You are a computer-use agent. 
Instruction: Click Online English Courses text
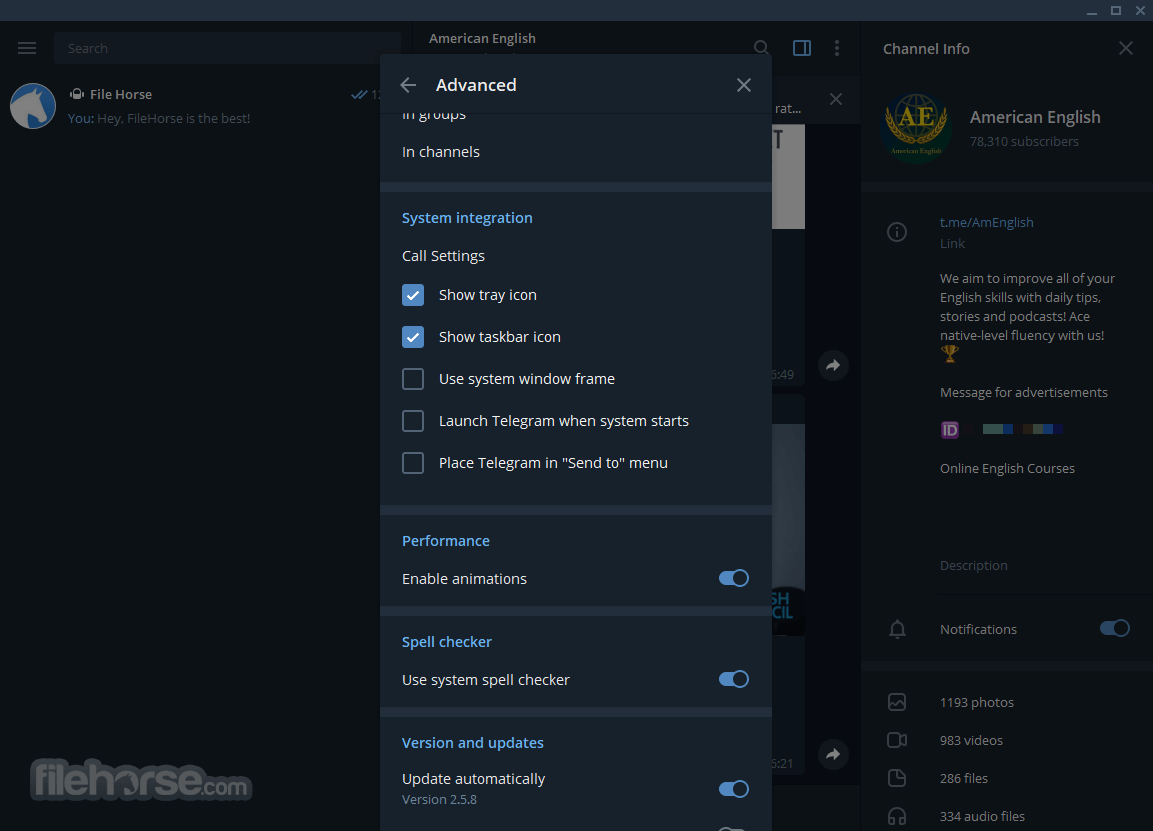[1007, 468]
